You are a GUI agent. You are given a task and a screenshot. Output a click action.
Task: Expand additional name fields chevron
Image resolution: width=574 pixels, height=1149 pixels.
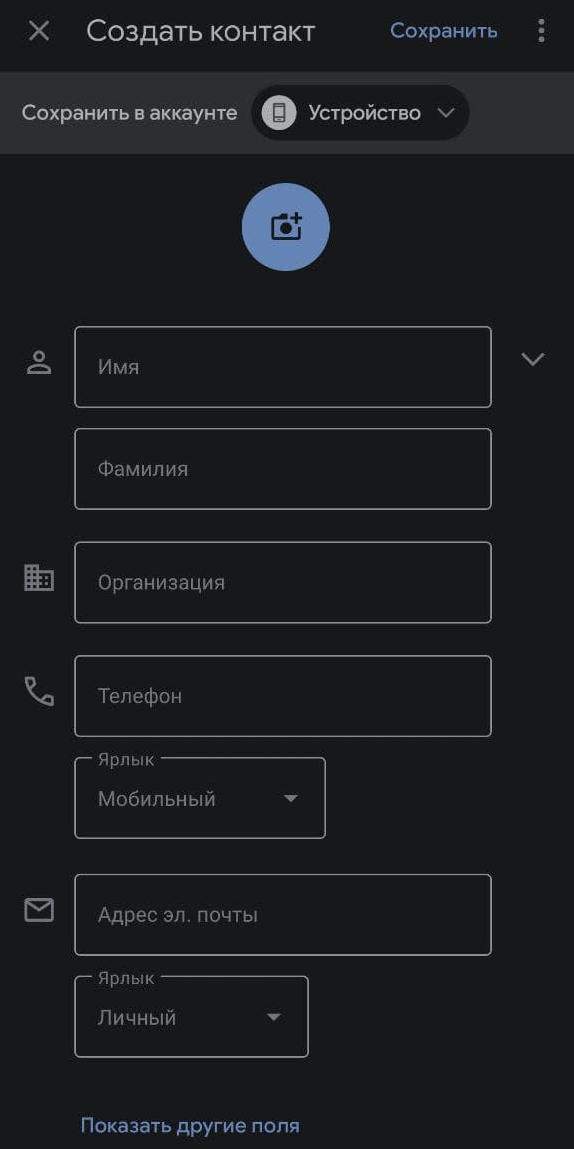(532, 359)
